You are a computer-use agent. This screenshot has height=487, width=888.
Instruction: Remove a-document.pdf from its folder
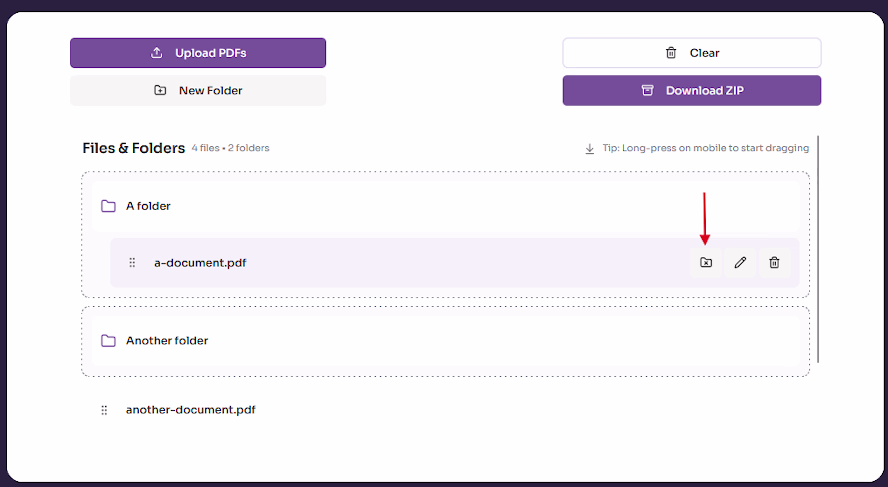tap(706, 263)
